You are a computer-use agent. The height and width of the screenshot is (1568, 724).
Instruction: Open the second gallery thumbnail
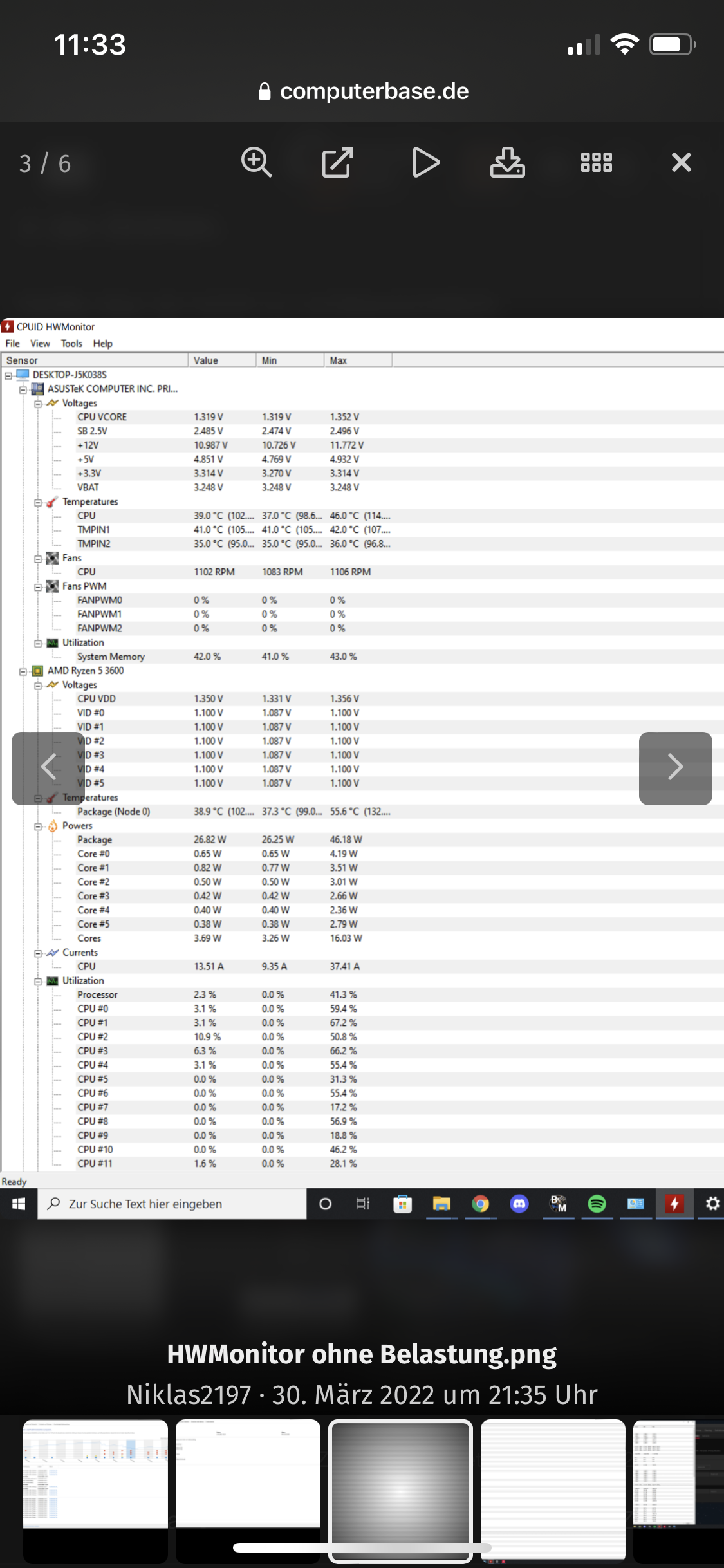[x=248, y=1491]
